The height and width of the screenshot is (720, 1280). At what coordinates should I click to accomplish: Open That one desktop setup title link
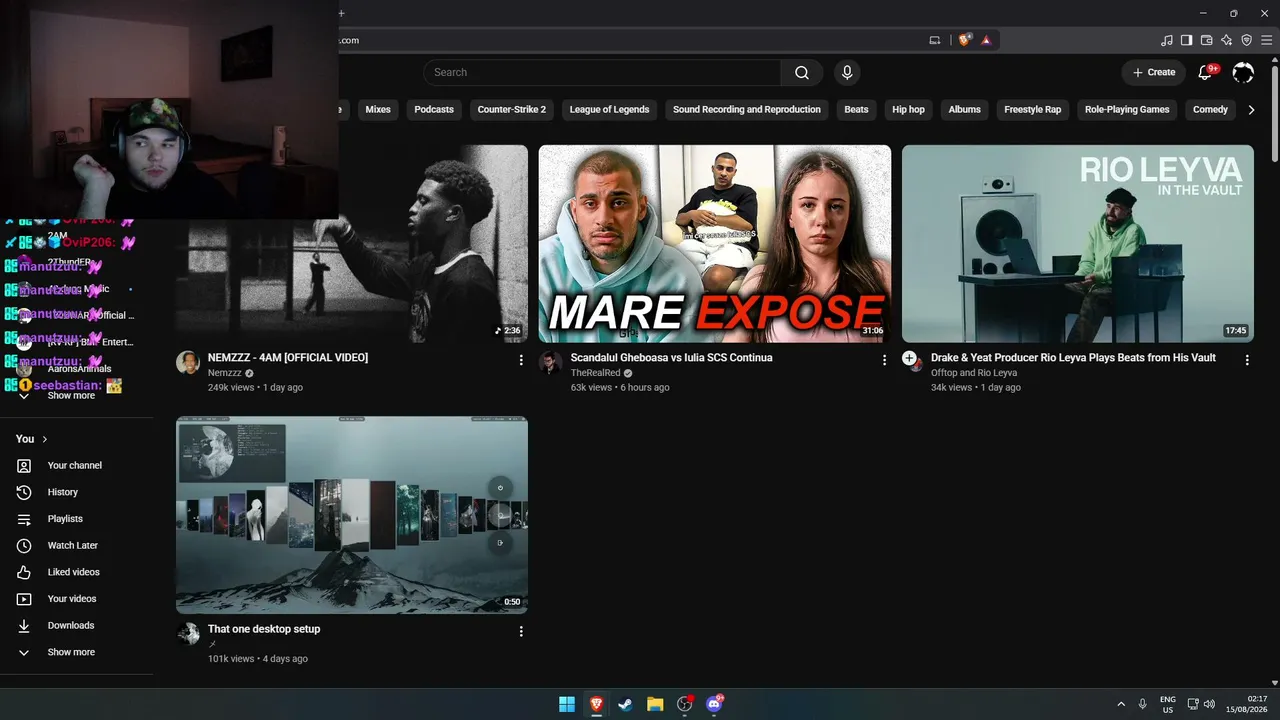point(264,630)
